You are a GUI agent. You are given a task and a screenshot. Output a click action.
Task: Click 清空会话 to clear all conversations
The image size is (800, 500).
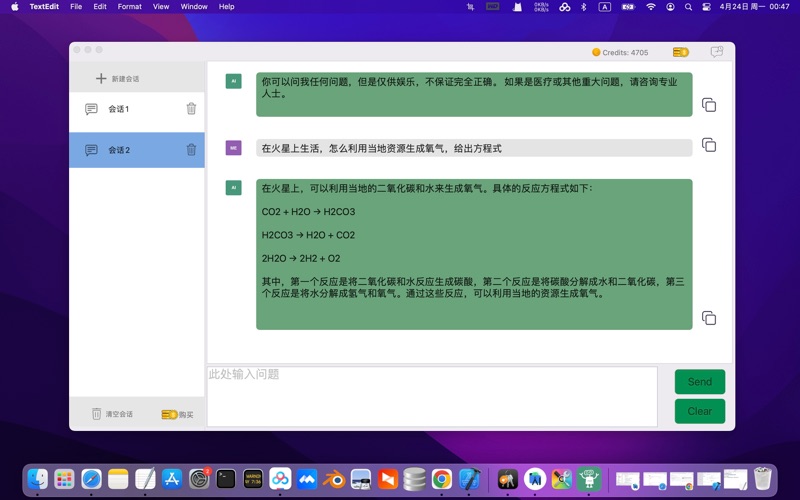pos(112,414)
